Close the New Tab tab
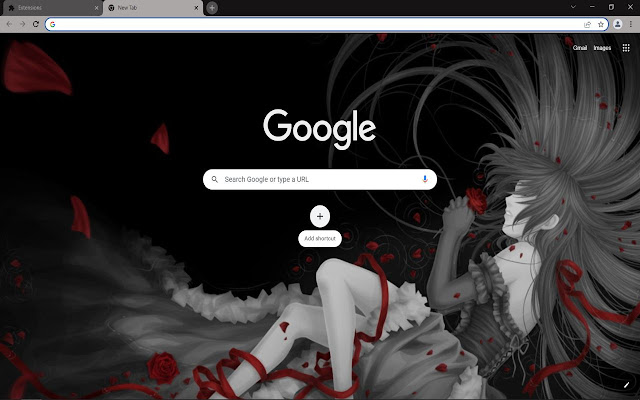 pos(196,8)
